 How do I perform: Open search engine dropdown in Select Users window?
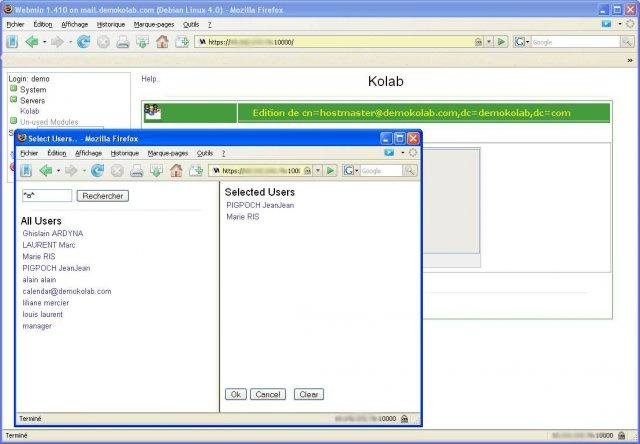coord(356,171)
